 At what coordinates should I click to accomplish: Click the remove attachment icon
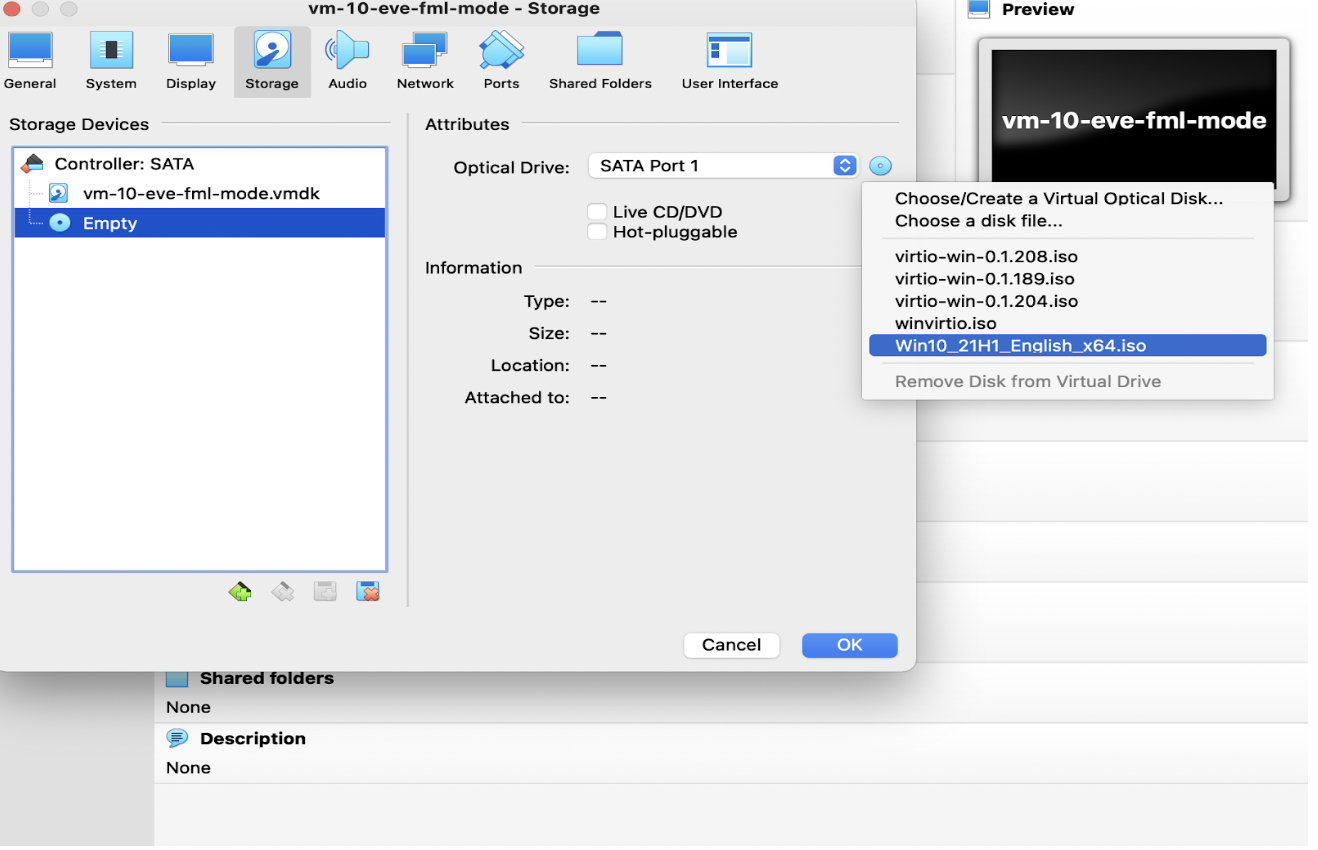[x=368, y=592]
